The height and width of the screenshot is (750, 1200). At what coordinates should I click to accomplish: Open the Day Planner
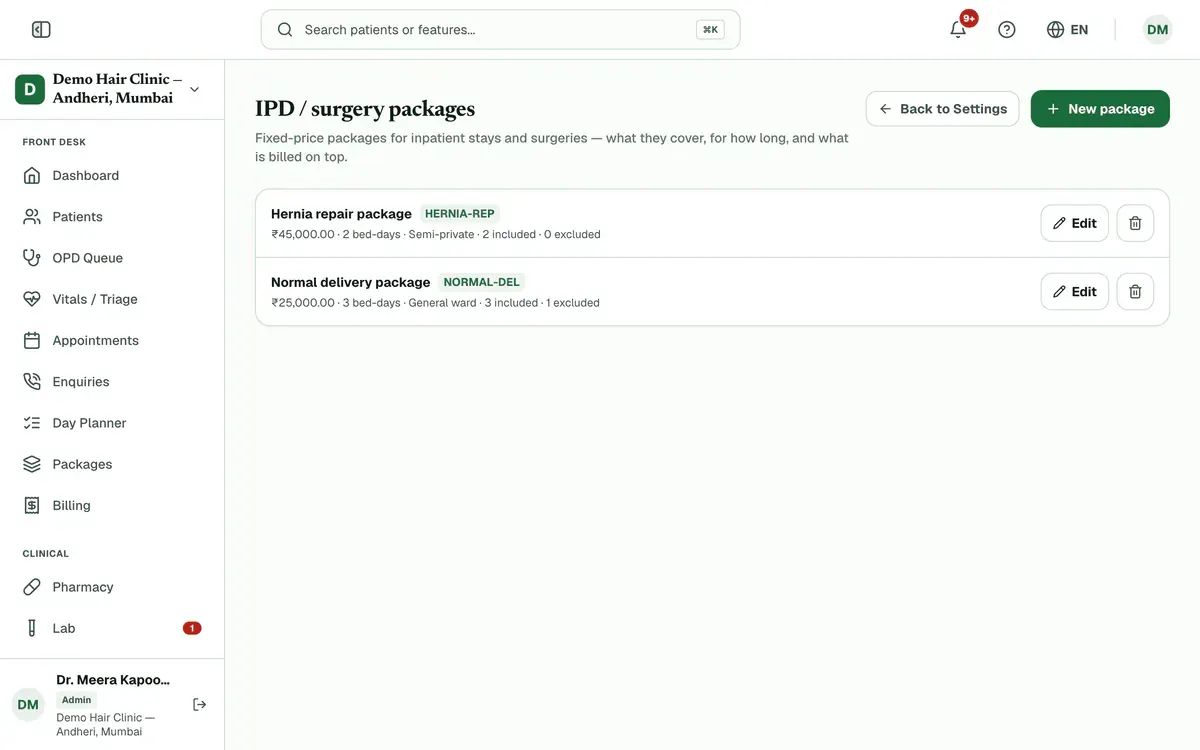click(x=112, y=423)
